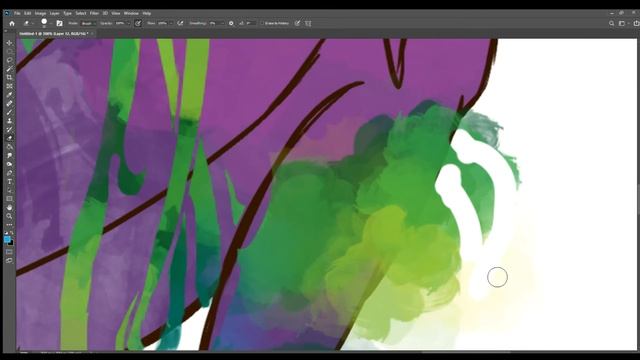Open the File menu
Image resolution: width=640 pixels, height=360 pixels.
tap(17, 13)
